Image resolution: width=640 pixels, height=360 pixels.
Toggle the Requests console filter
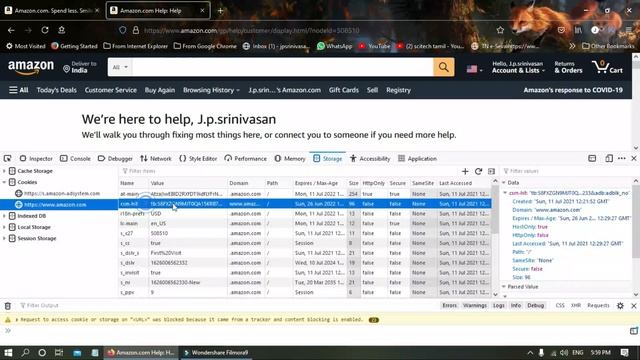598,306
